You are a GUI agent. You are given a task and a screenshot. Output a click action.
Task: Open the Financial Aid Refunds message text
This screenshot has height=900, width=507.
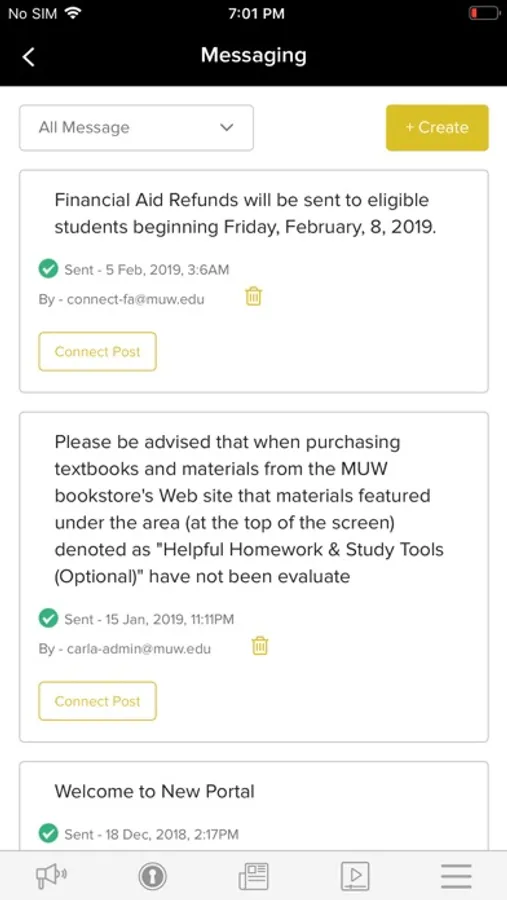pyautogui.click(x=246, y=214)
